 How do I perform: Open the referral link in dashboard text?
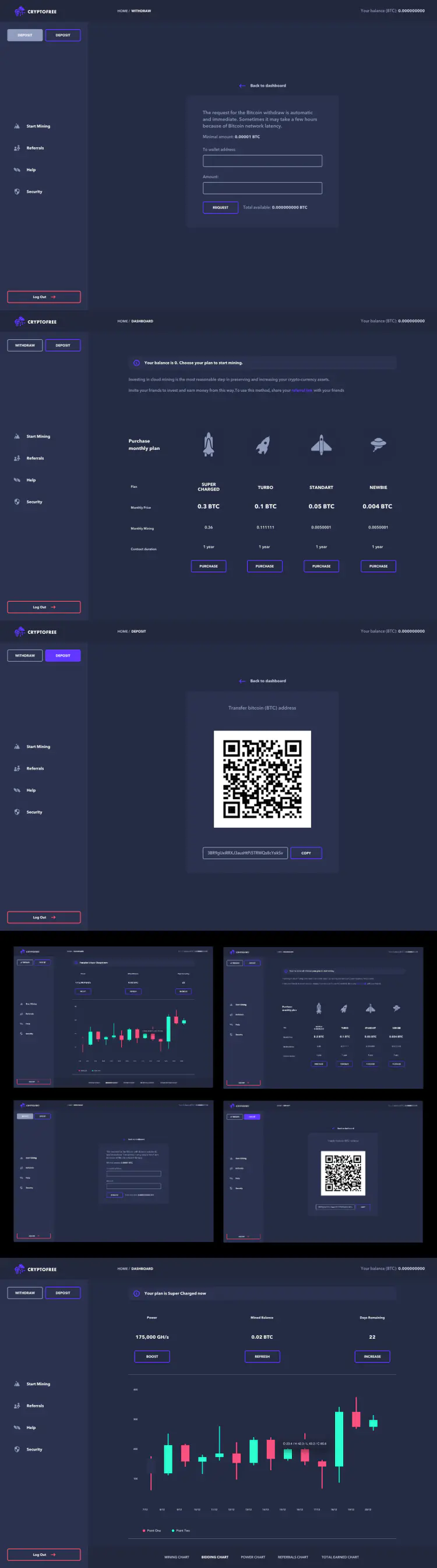[x=302, y=391]
